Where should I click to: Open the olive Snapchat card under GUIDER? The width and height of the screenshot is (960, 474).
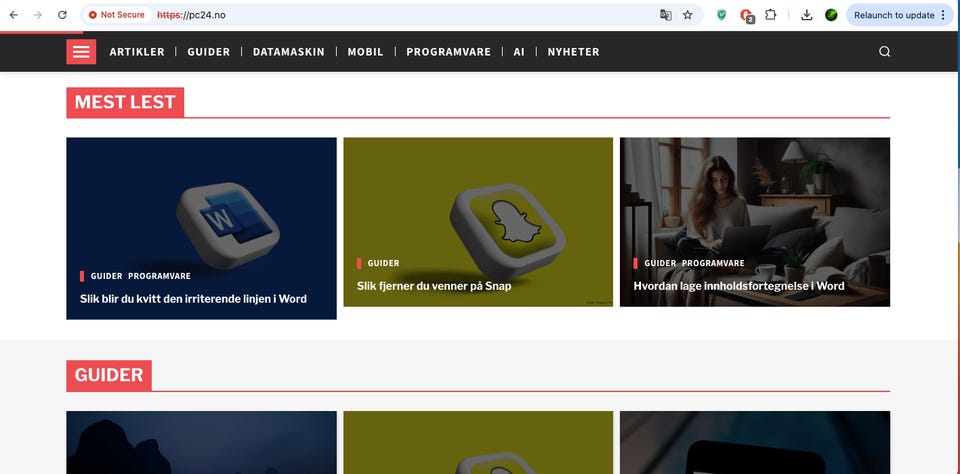[478, 442]
